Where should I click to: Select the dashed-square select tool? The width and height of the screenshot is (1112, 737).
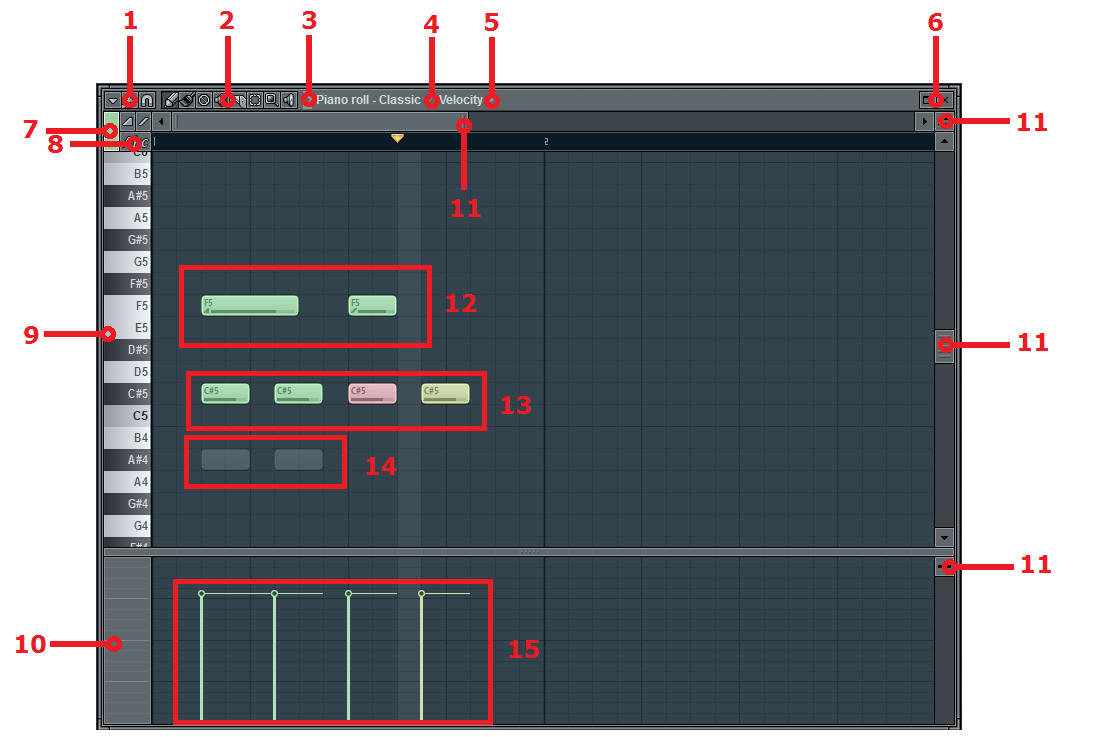(255, 100)
